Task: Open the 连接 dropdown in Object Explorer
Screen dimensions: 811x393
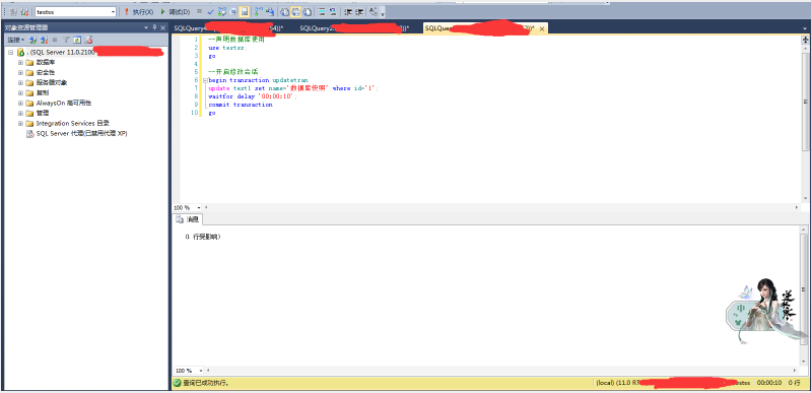Action: click(16, 40)
